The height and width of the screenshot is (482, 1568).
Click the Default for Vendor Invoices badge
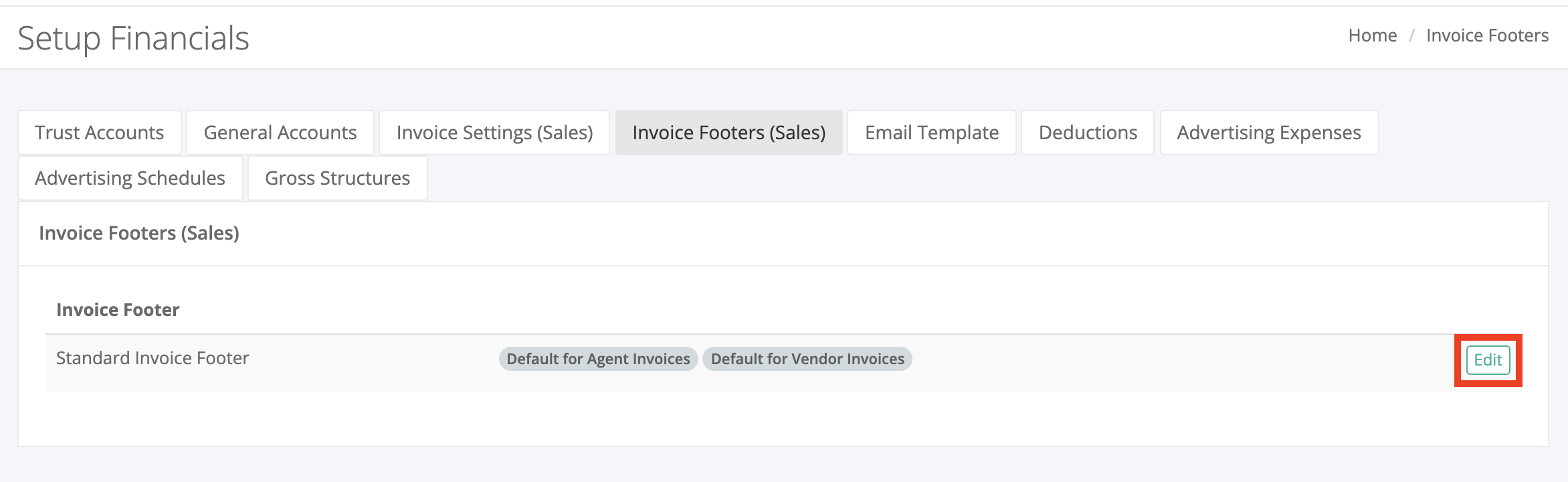tap(807, 359)
